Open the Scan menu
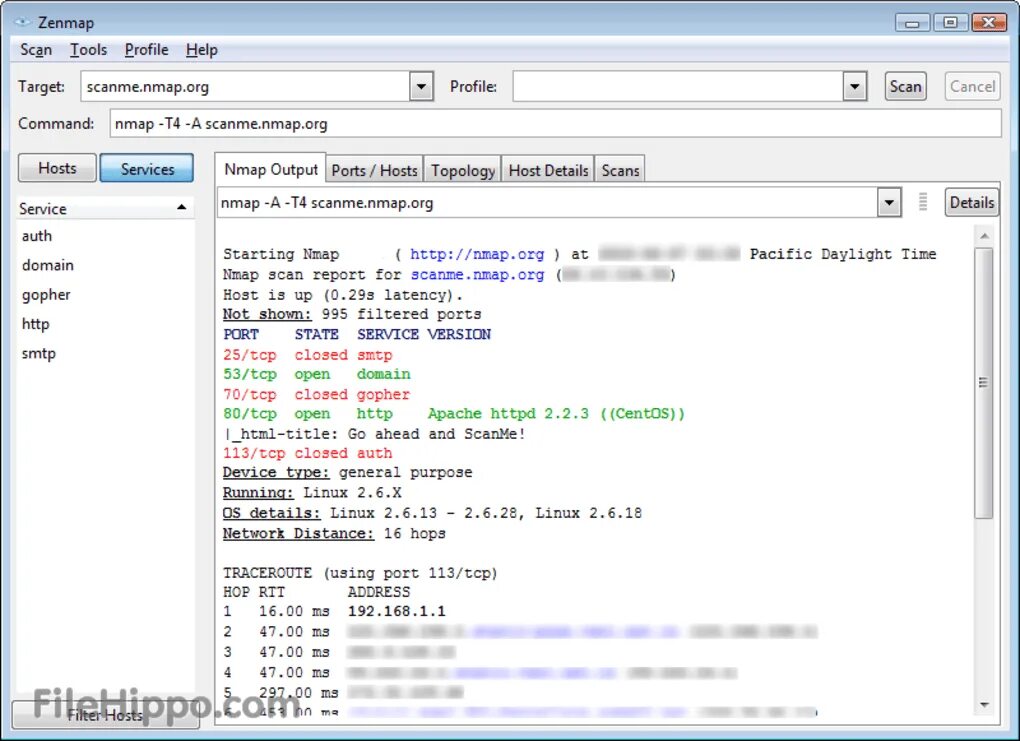1020x741 pixels. click(36, 50)
